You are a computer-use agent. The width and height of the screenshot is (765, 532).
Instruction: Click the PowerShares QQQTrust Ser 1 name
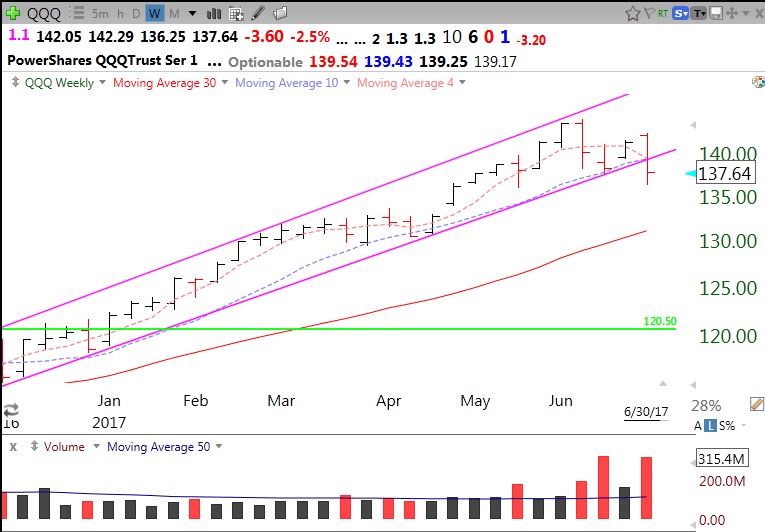pyautogui.click(x=102, y=61)
